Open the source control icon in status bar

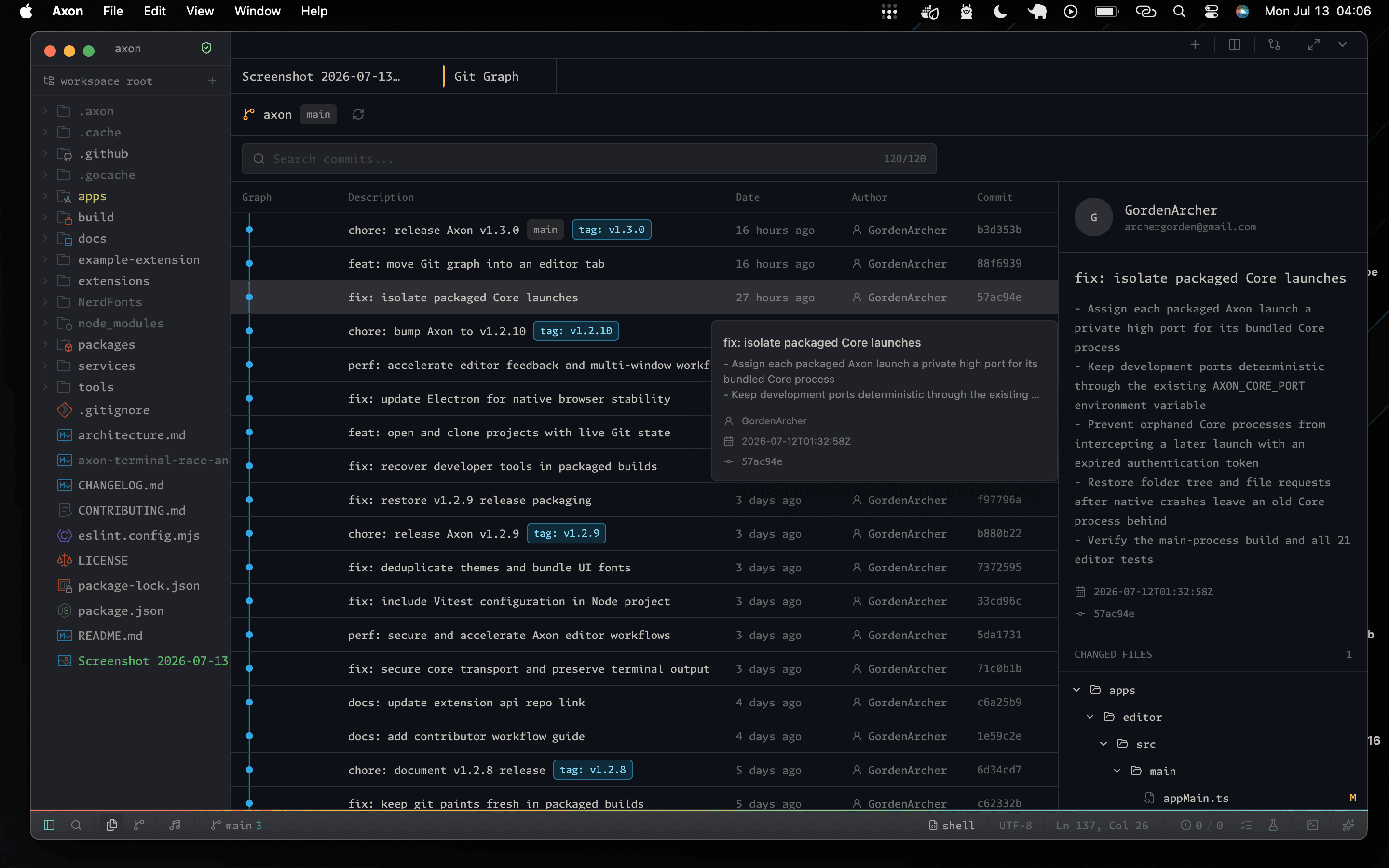139,825
